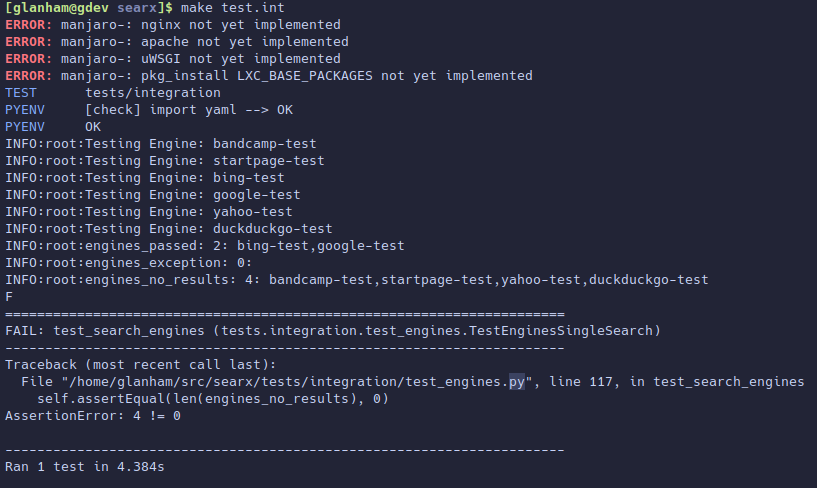817x488 pixels.
Task: Click the 'engines_no_results: 4' log line
Action: click(357, 280)
